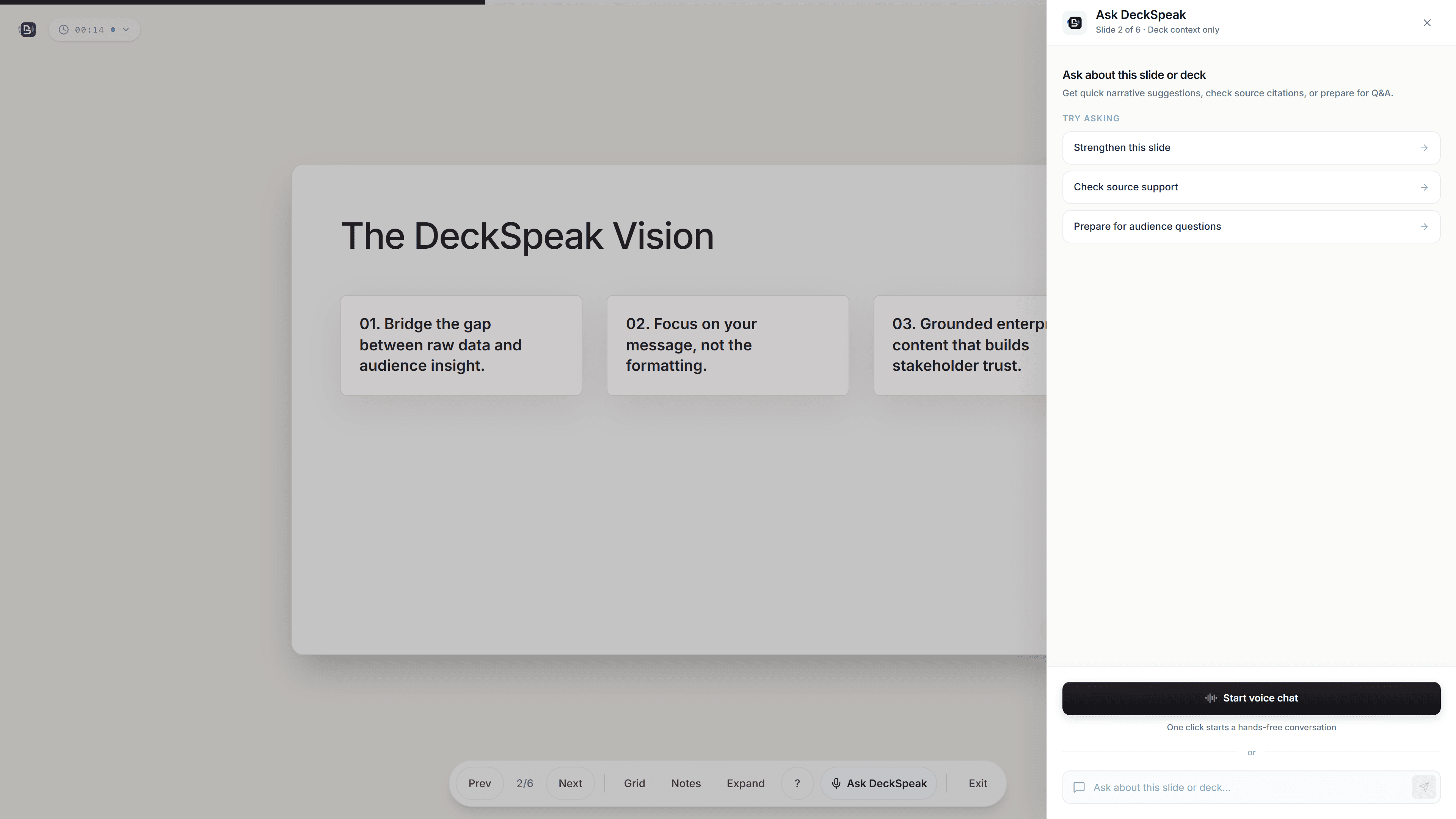This screenshot has width=1456, height=819.
Task: Select the Check source support suggestion
Action: [x=1251, y=187]
